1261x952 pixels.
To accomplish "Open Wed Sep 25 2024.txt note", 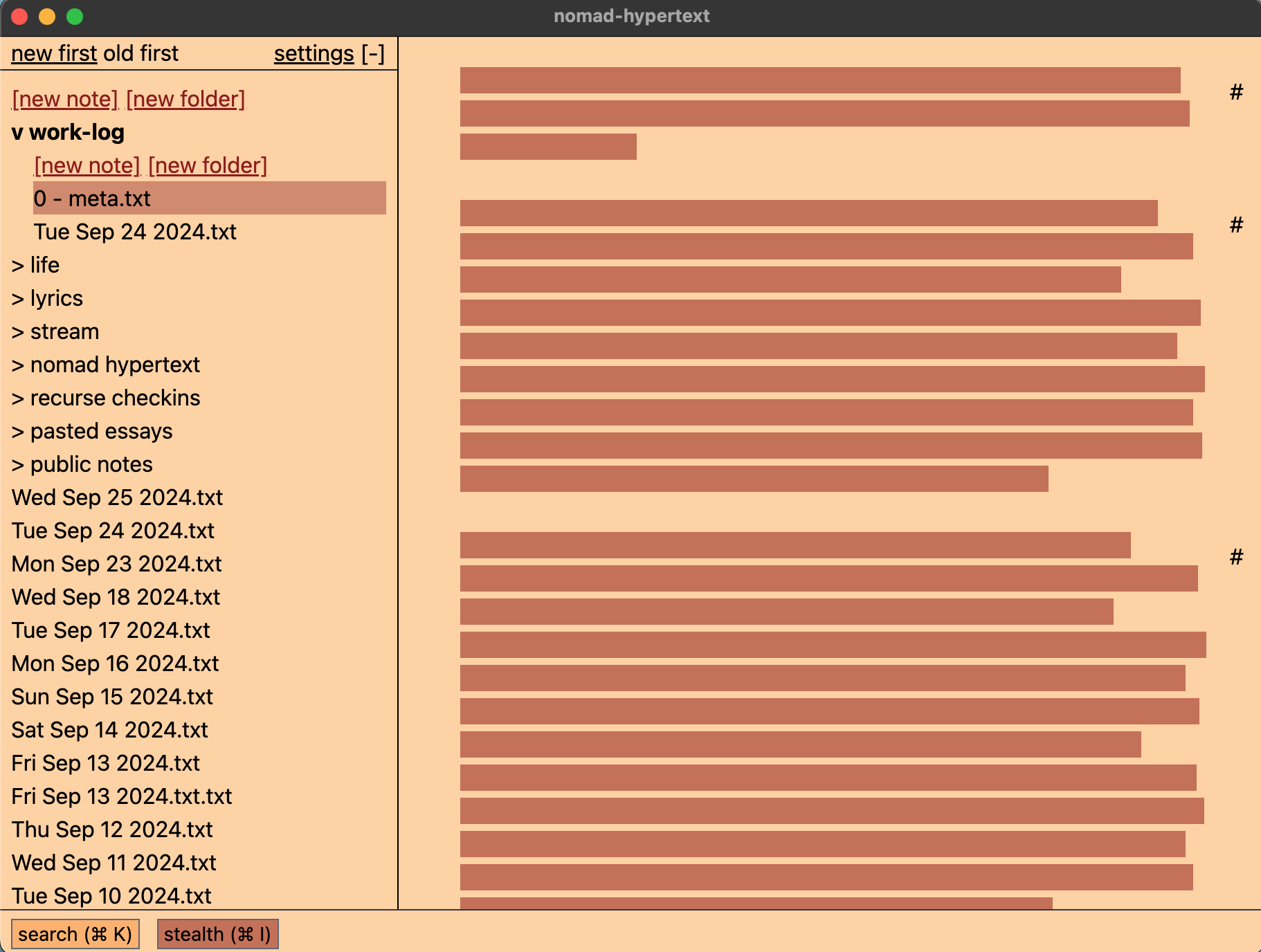I will click(118, 497).
